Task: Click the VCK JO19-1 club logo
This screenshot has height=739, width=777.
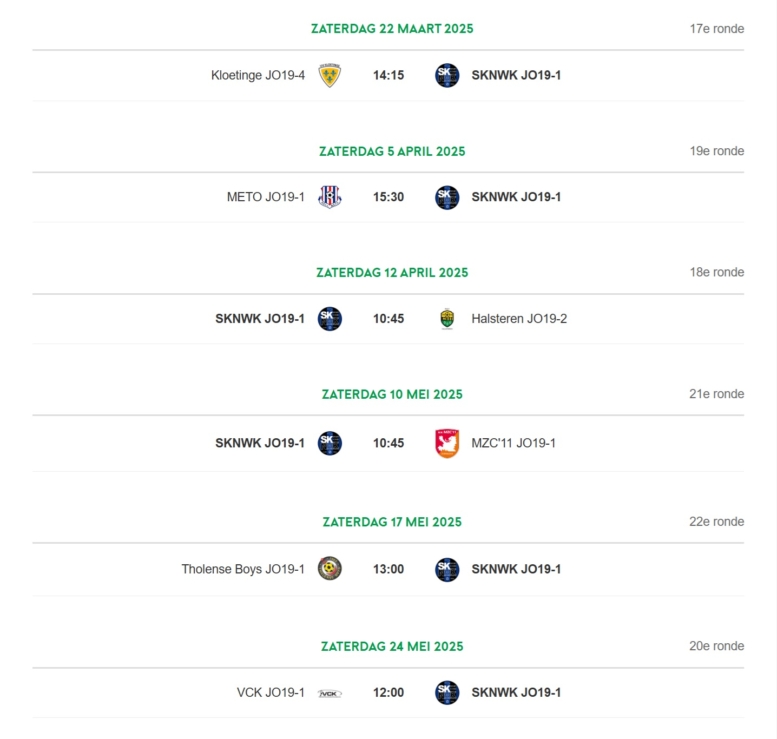Action: (330, 693)
